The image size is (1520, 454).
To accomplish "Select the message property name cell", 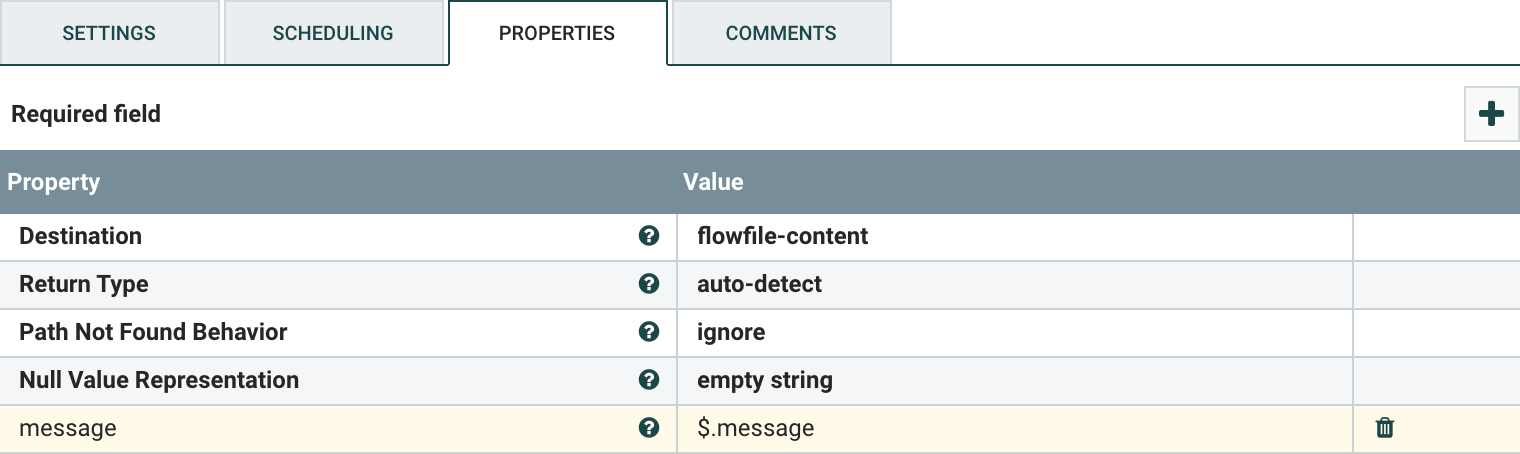I will [x=68, y=429].
